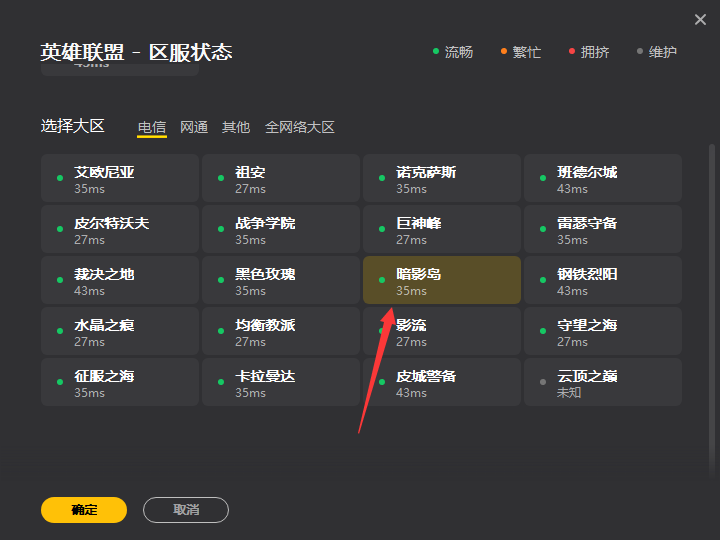Click the red 拥挤 legend dot
This screenshot has height=540, width=720.
tap(572, 51)
